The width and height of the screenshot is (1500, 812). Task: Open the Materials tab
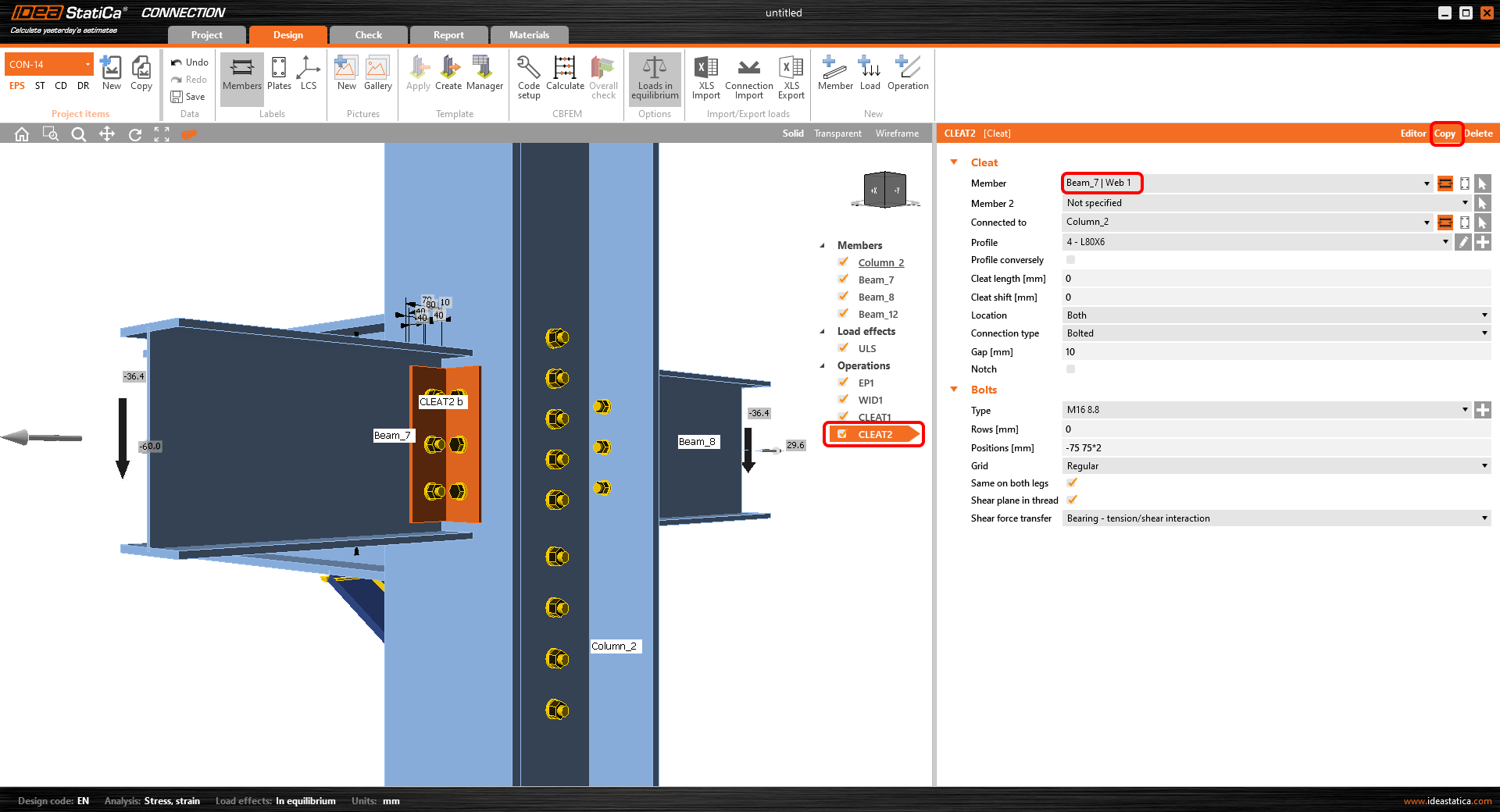pos(529,35)
